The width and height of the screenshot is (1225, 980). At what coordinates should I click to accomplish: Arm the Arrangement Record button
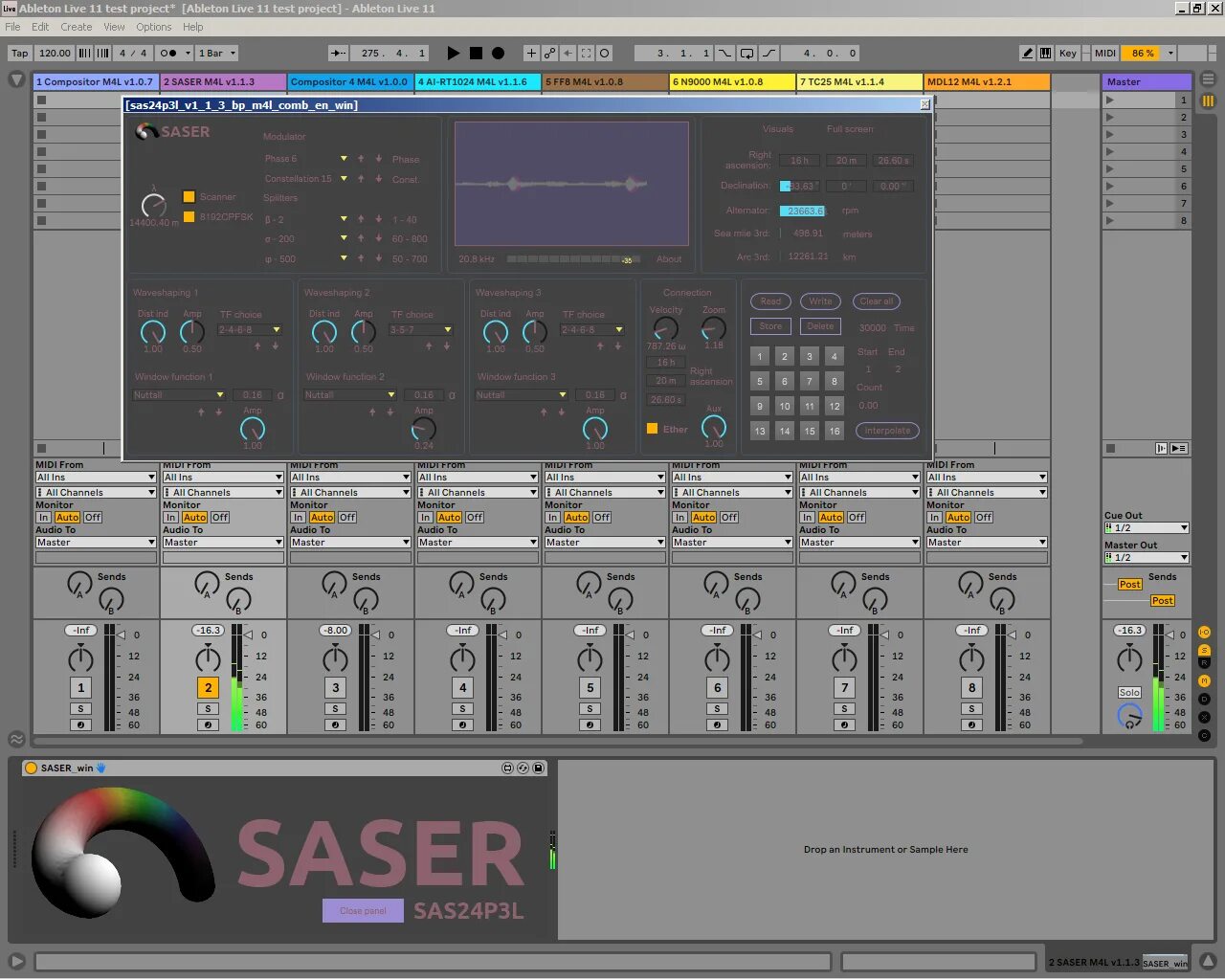498,54
